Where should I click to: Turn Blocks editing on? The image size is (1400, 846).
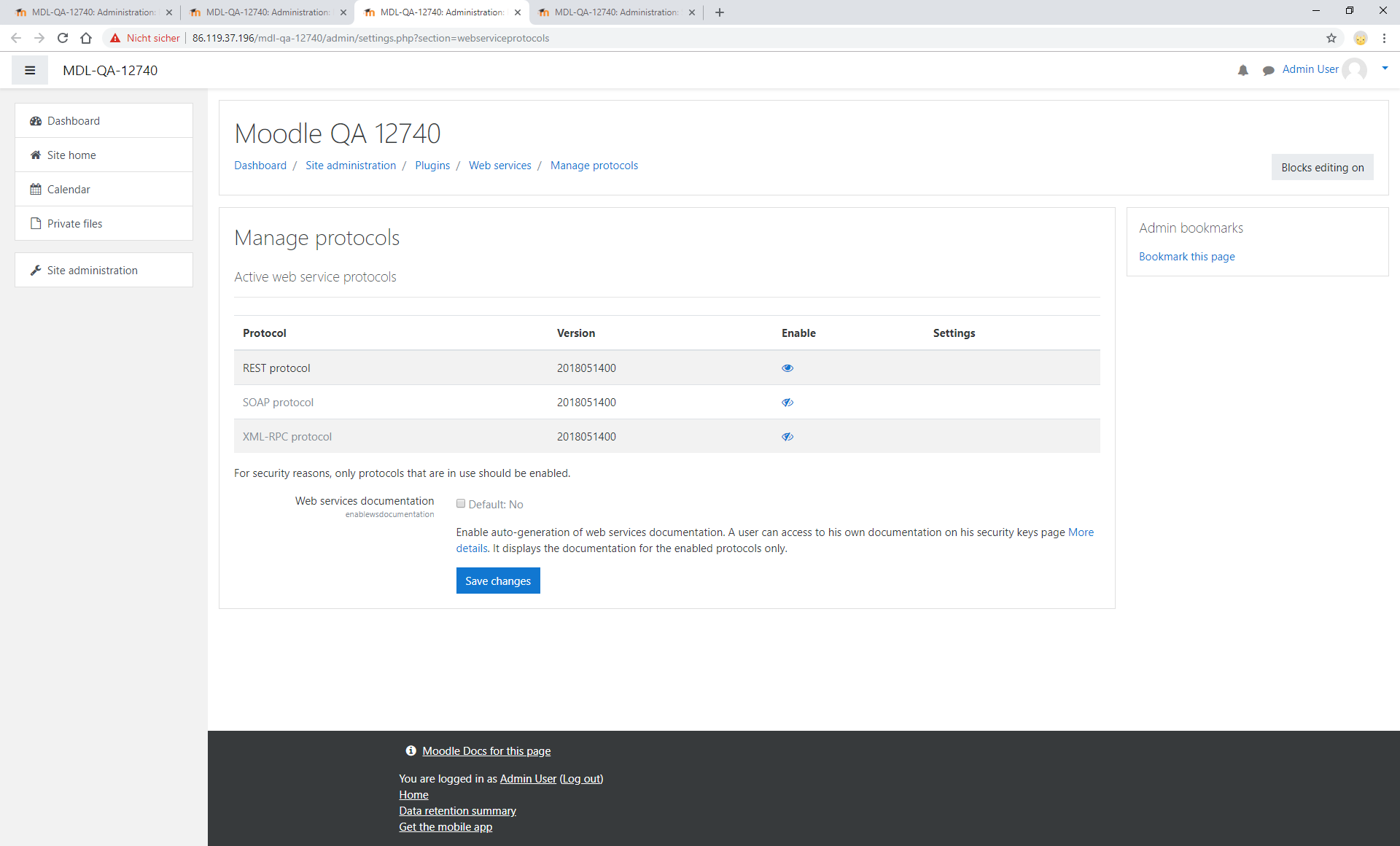coord(1322,167)
